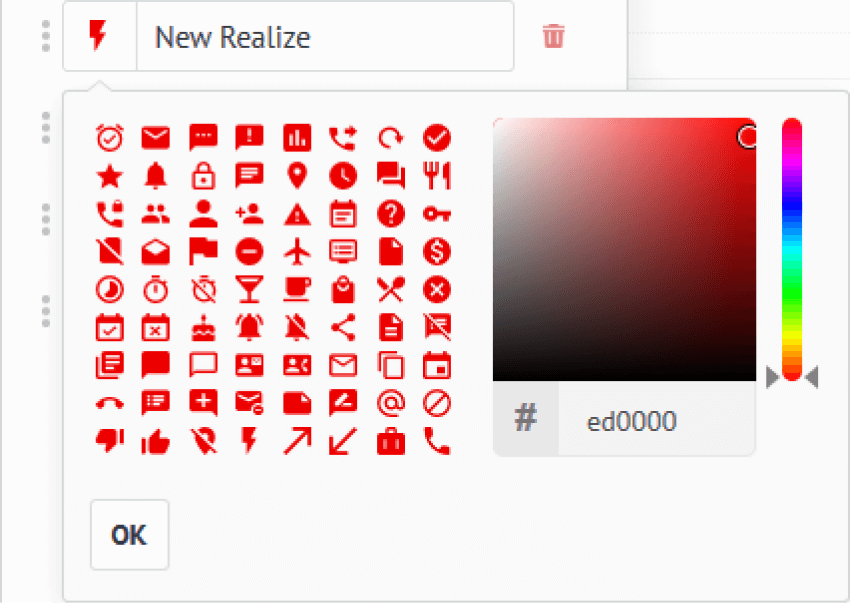The image size is (850, 603).
Task: Pick the key icon
Action: 436,215
